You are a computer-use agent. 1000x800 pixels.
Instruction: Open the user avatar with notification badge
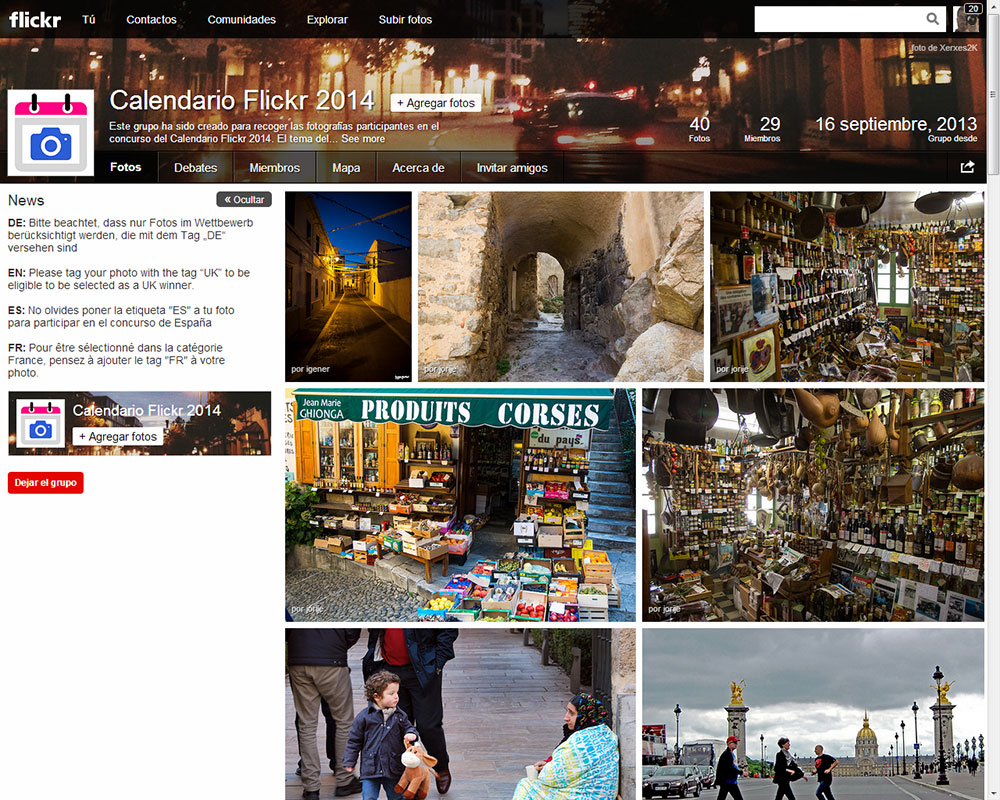click(967, 19)
